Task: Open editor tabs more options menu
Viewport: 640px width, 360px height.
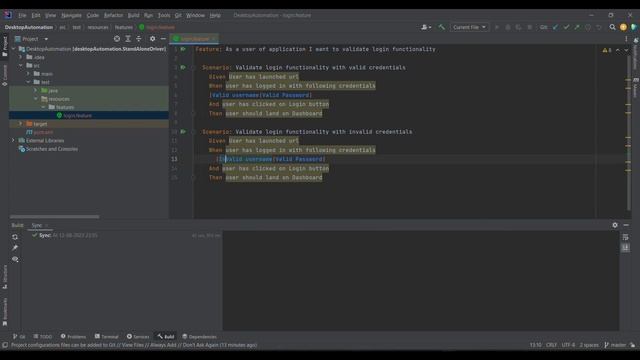Action: tap(626, 39)
